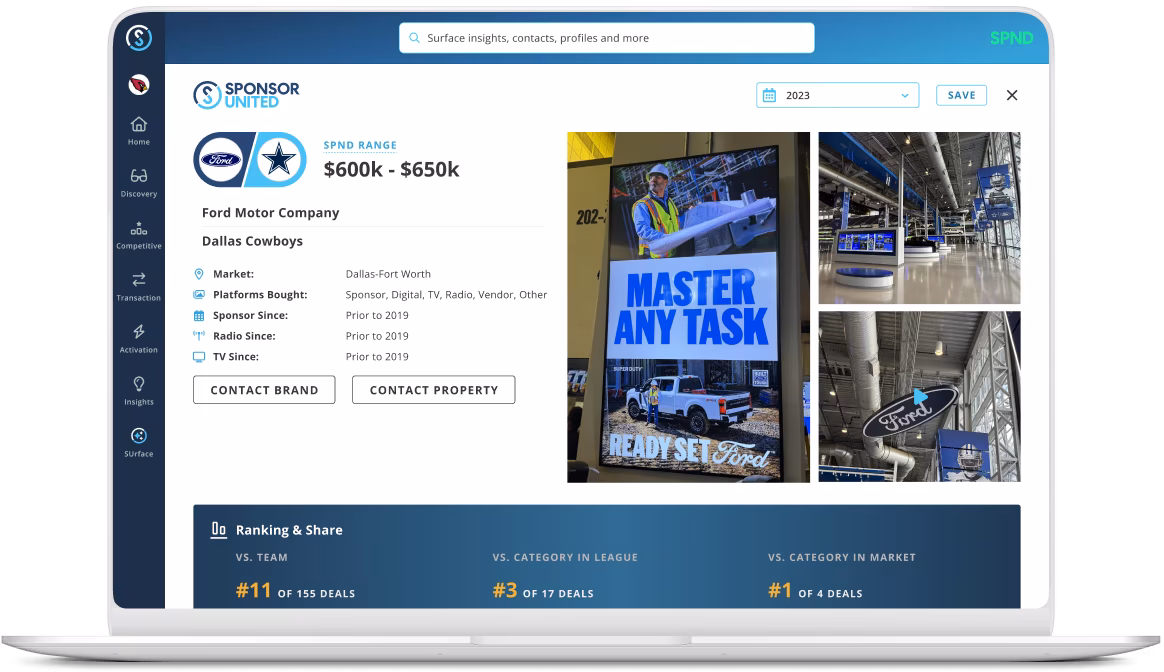The height and width of the screenshot is (672, 1164).
Task: Click the #3 of 17 deals ranking
Action: (543, 591)
